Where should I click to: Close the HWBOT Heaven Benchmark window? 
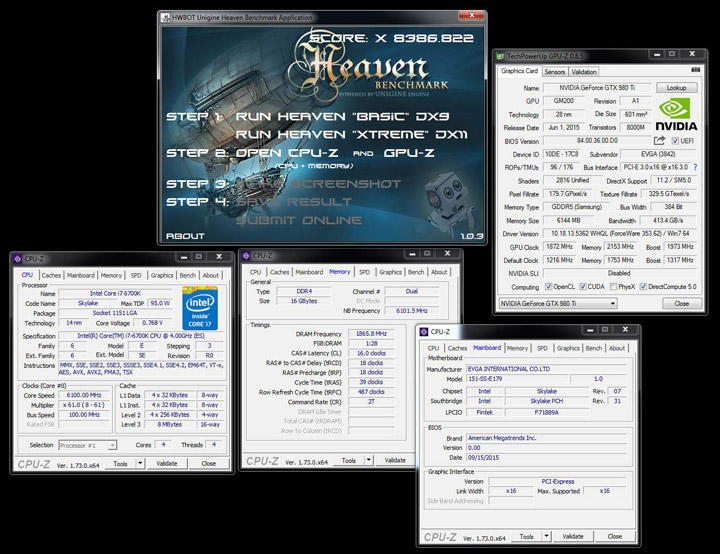click(x=472, y=16)
